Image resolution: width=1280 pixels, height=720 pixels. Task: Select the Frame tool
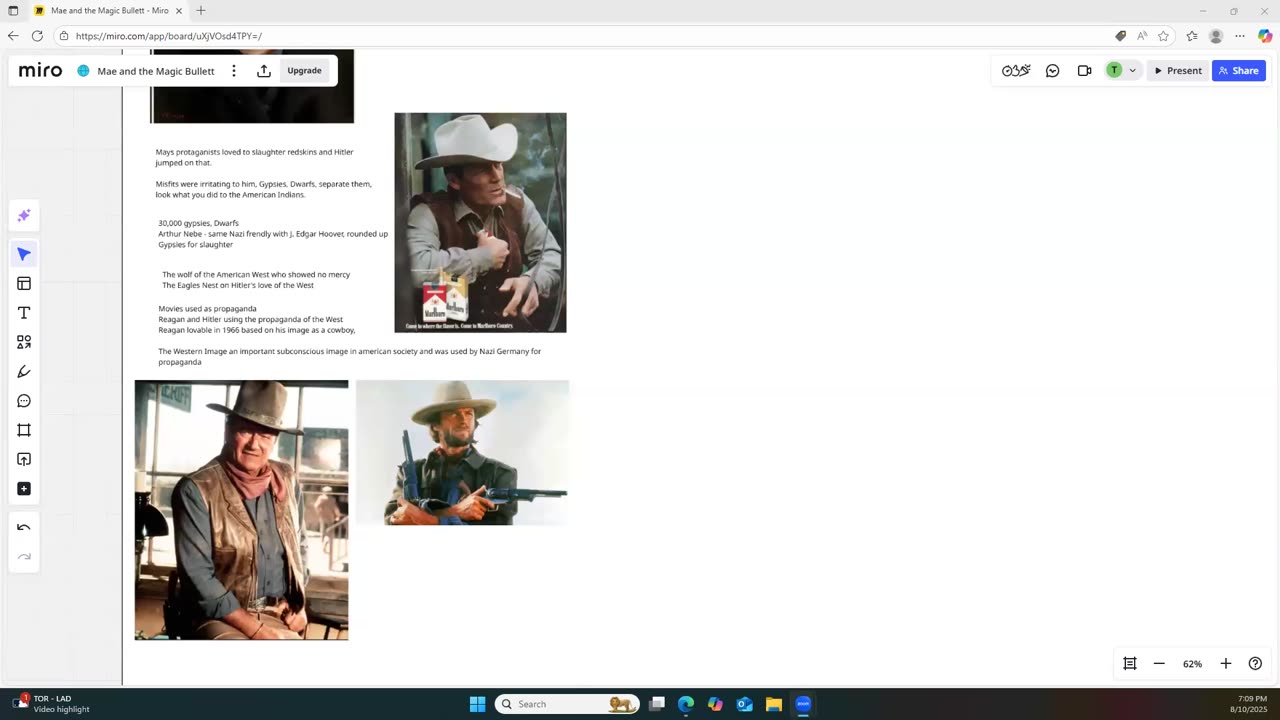(x=24, y=430)
